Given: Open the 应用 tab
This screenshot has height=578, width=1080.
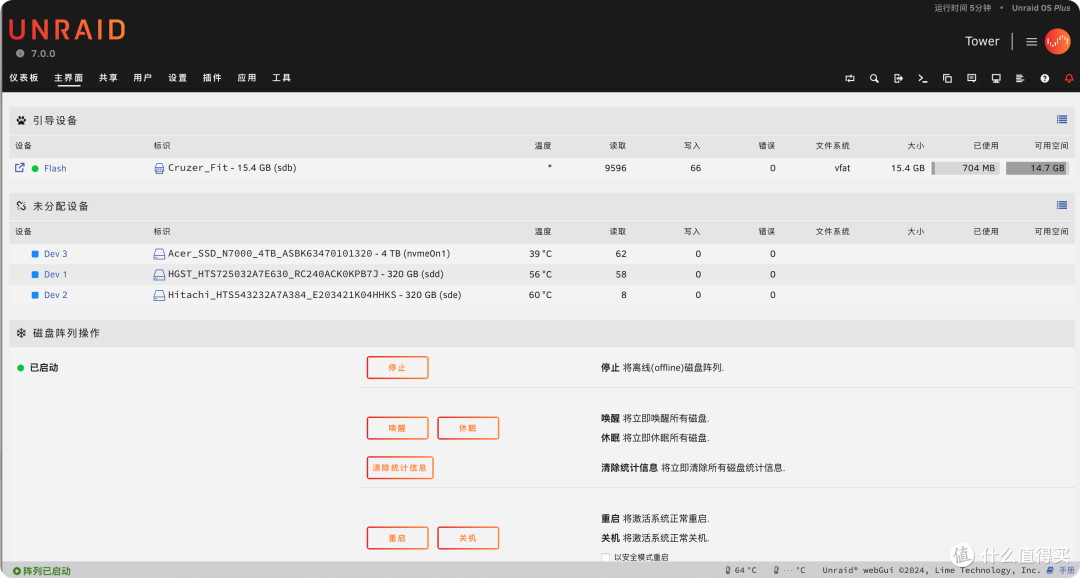Looking at the screenshot, I should pyautogui.click(x=247, y=78).
